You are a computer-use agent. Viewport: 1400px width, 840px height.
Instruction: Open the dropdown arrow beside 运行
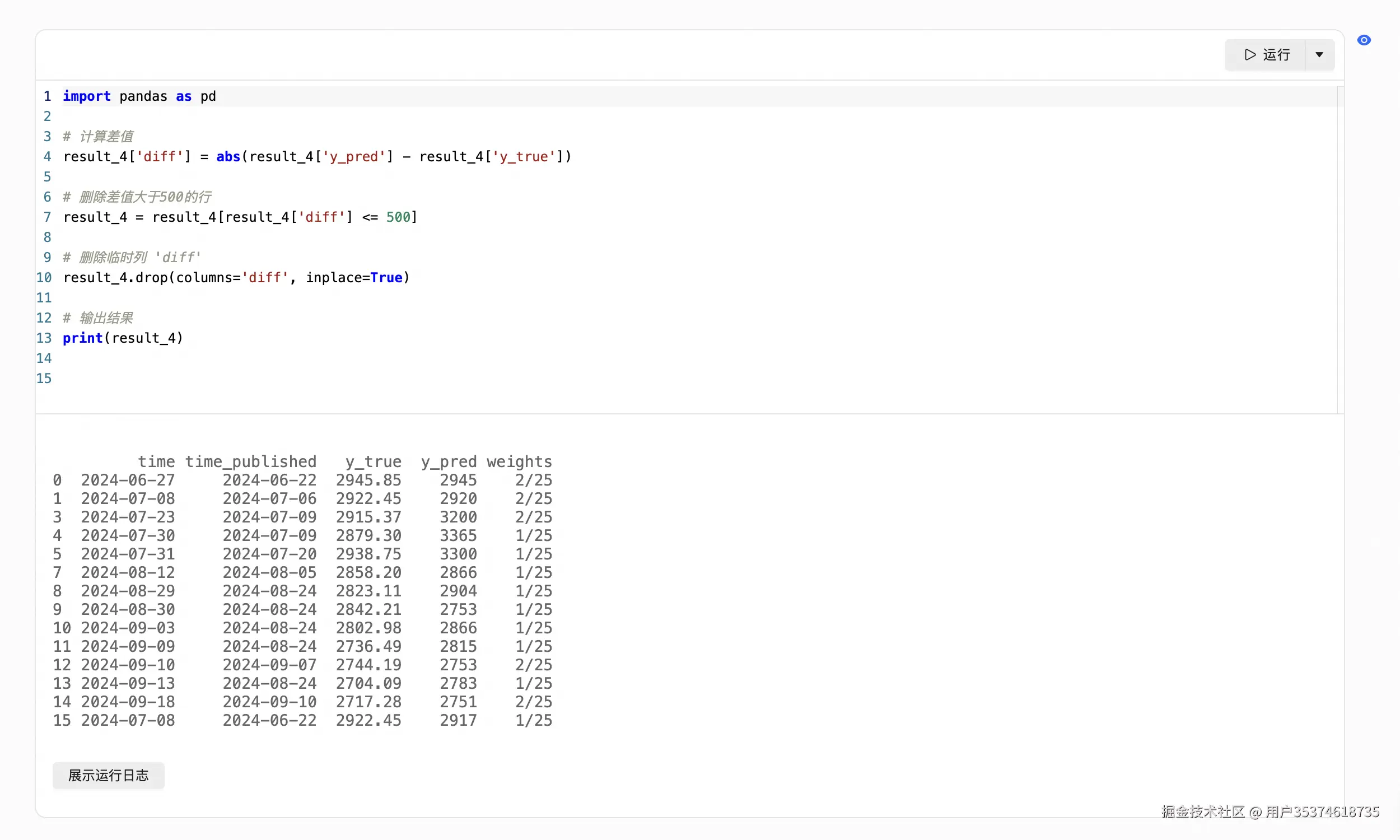[x=1319, y=55]
